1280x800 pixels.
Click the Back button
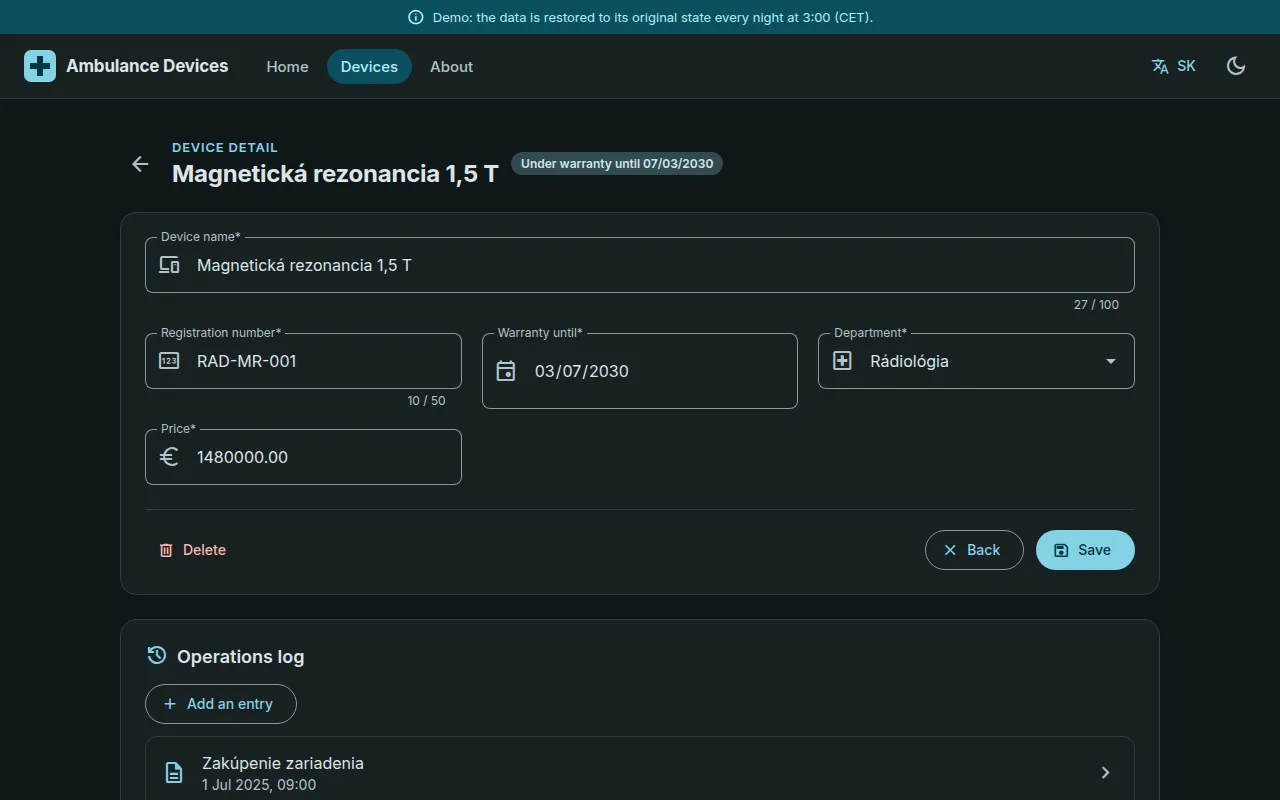click(974, 550)
